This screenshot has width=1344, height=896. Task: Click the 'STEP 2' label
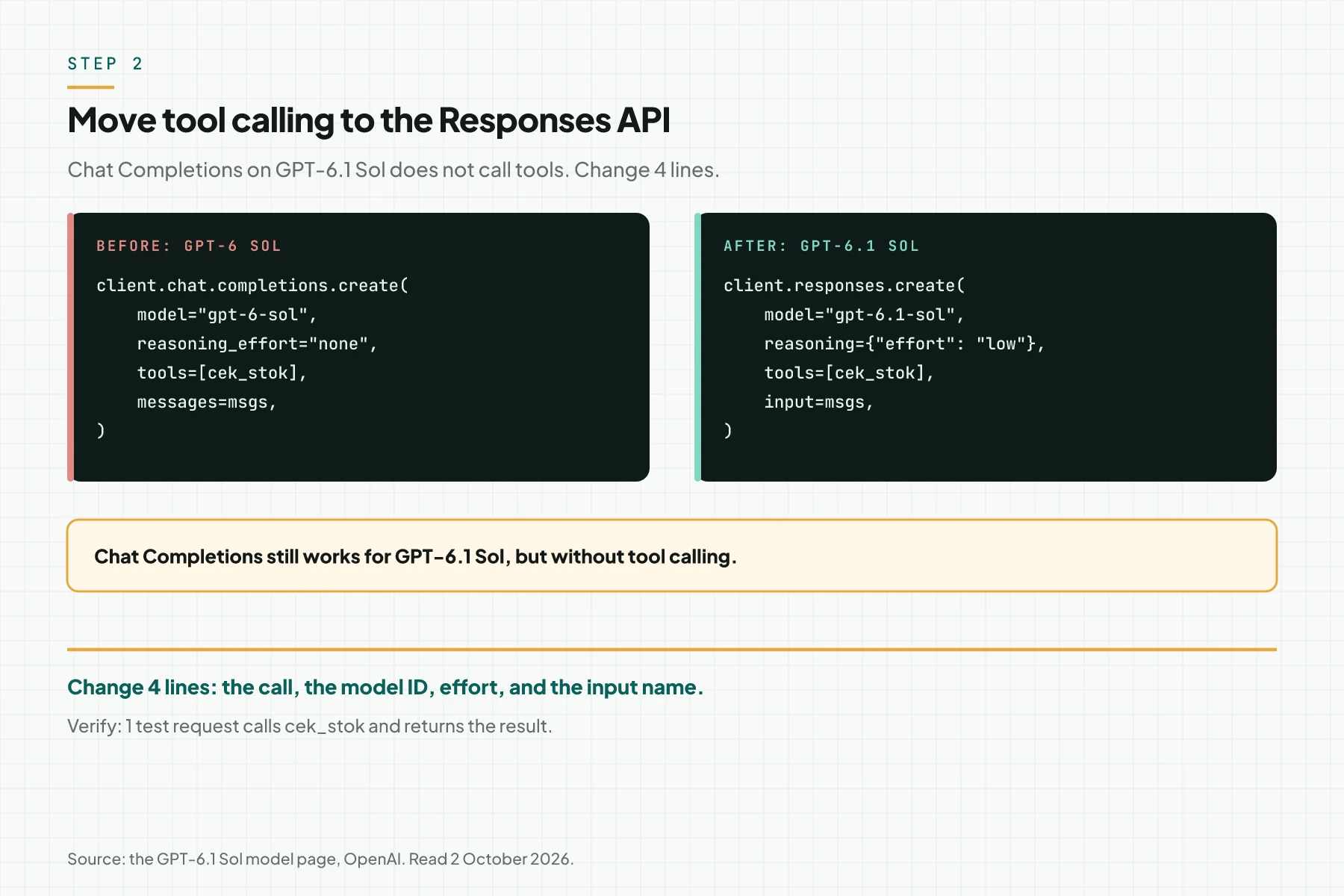pyautogui.click(x=105, y=63)
